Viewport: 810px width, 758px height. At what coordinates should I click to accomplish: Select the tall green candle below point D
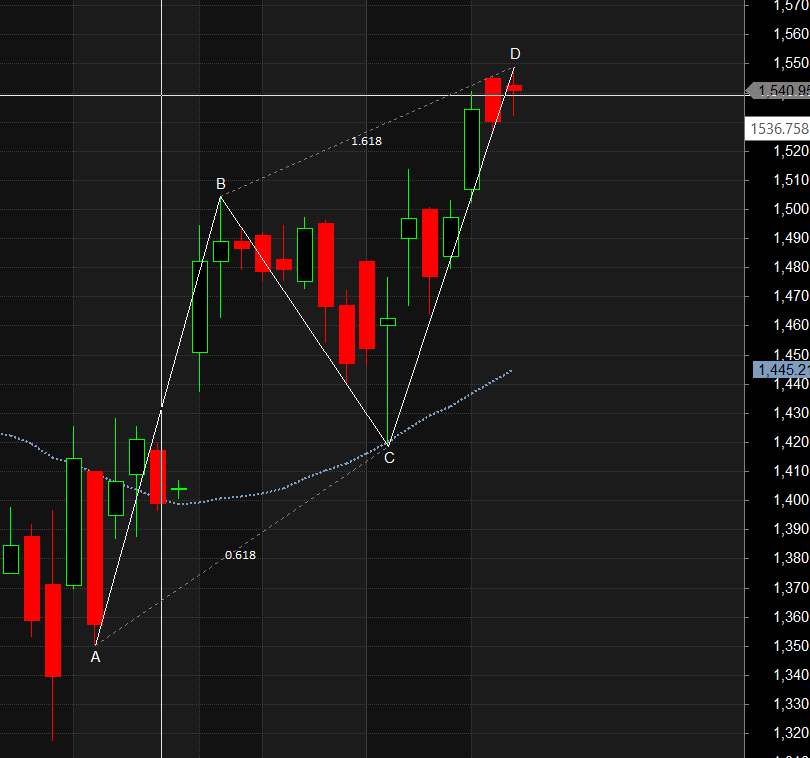pos(472,150)
